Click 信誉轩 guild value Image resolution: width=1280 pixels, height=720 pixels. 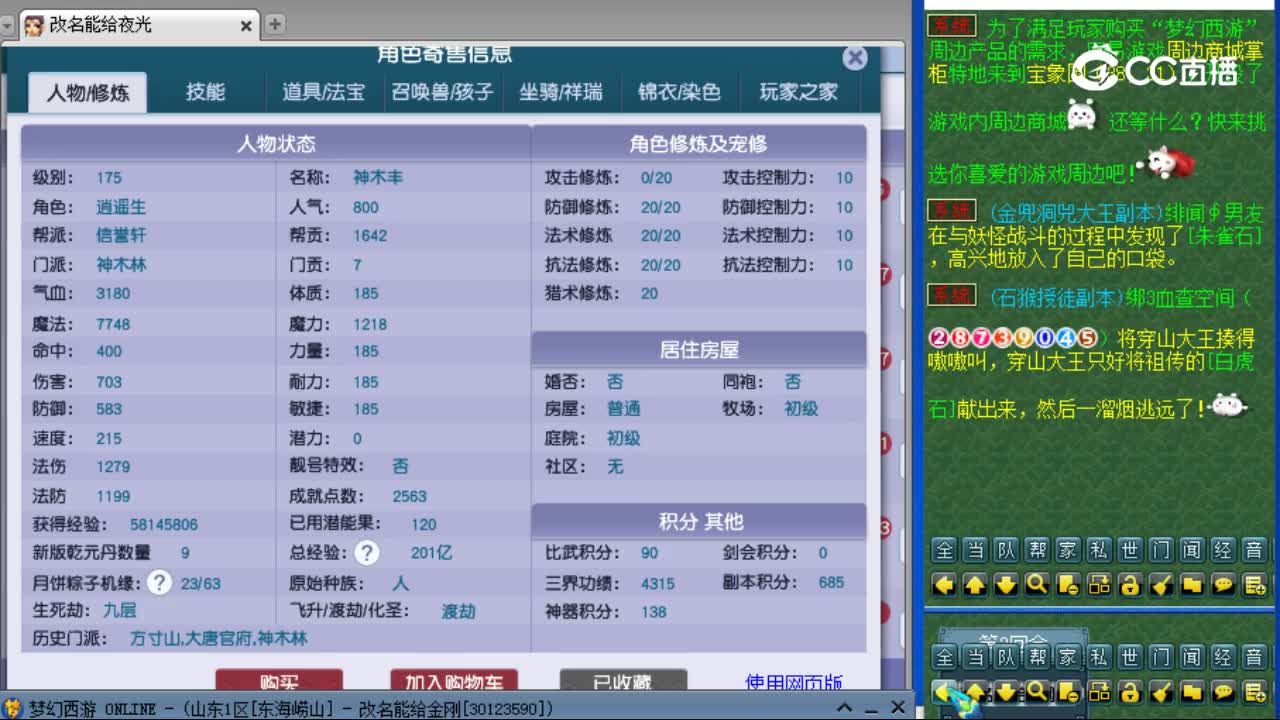(121, 236)
